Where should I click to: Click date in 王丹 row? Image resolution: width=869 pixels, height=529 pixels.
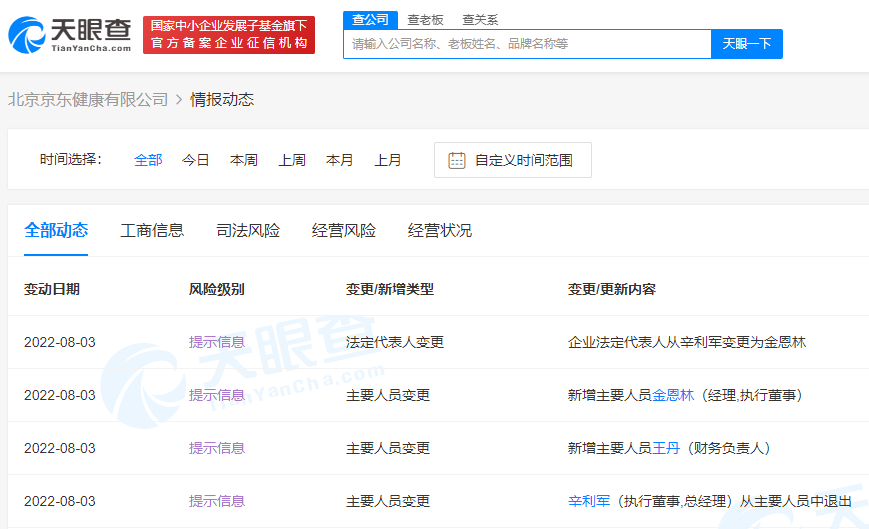coord(60,448)
